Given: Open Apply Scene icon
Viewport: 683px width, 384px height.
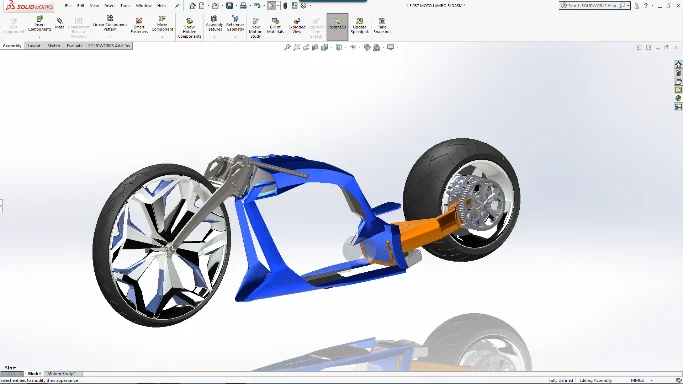Looking at the screenshot, I should click(376, 47).
